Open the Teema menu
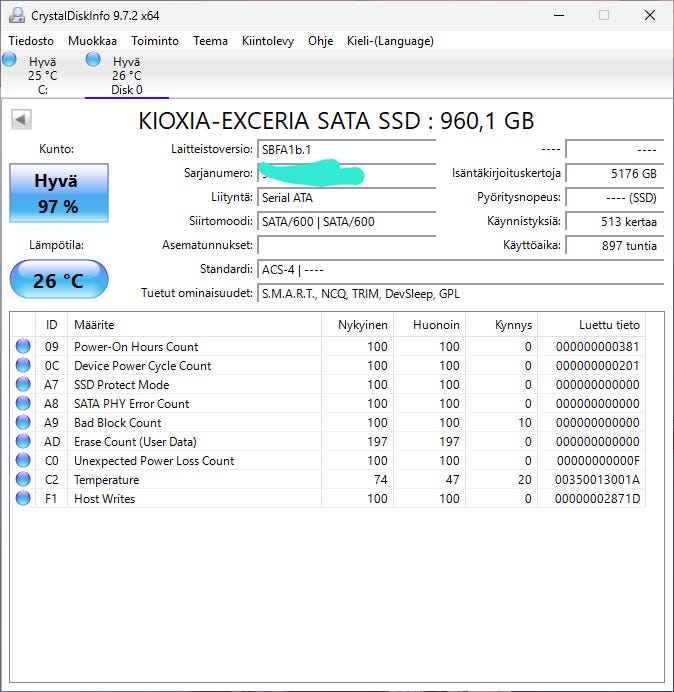Image resolution: width=674 pixels, height=692 pixels. (x=210, y=41)
